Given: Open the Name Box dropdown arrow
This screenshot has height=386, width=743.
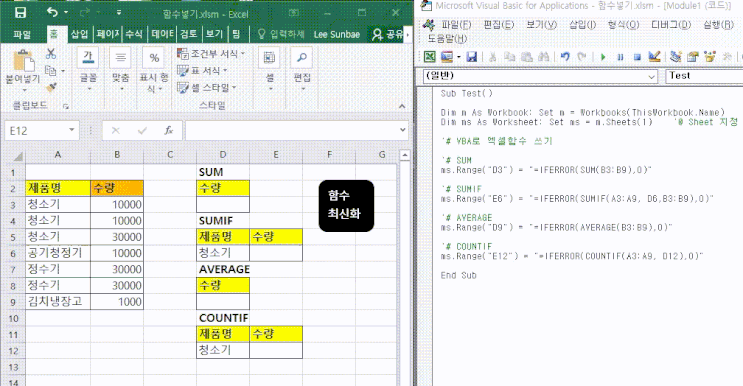Looking at the screenshot, I should 72,130.
